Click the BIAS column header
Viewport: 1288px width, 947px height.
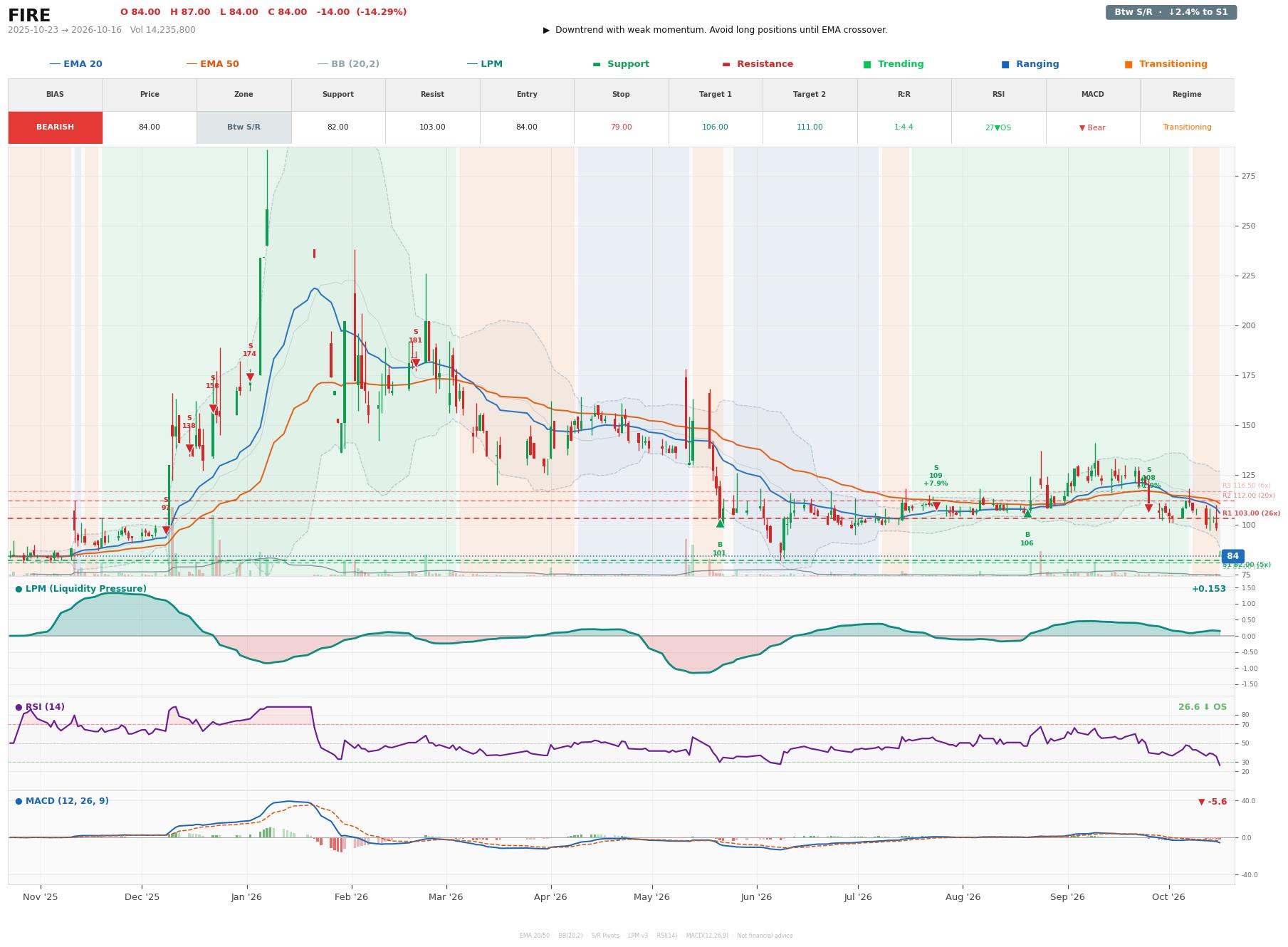pos(55,95)
